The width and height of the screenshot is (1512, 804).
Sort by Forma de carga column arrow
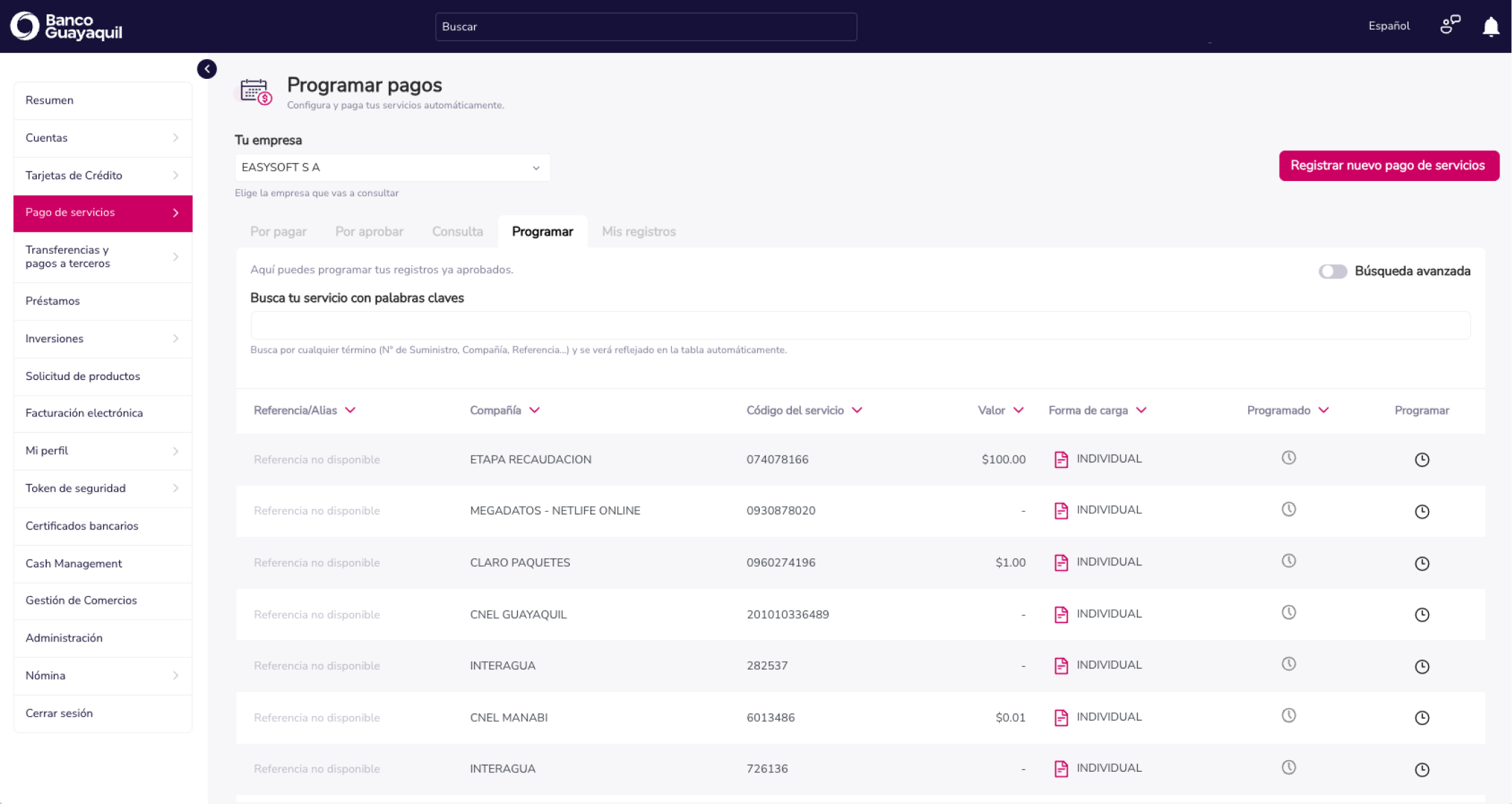coord(1141,410)
